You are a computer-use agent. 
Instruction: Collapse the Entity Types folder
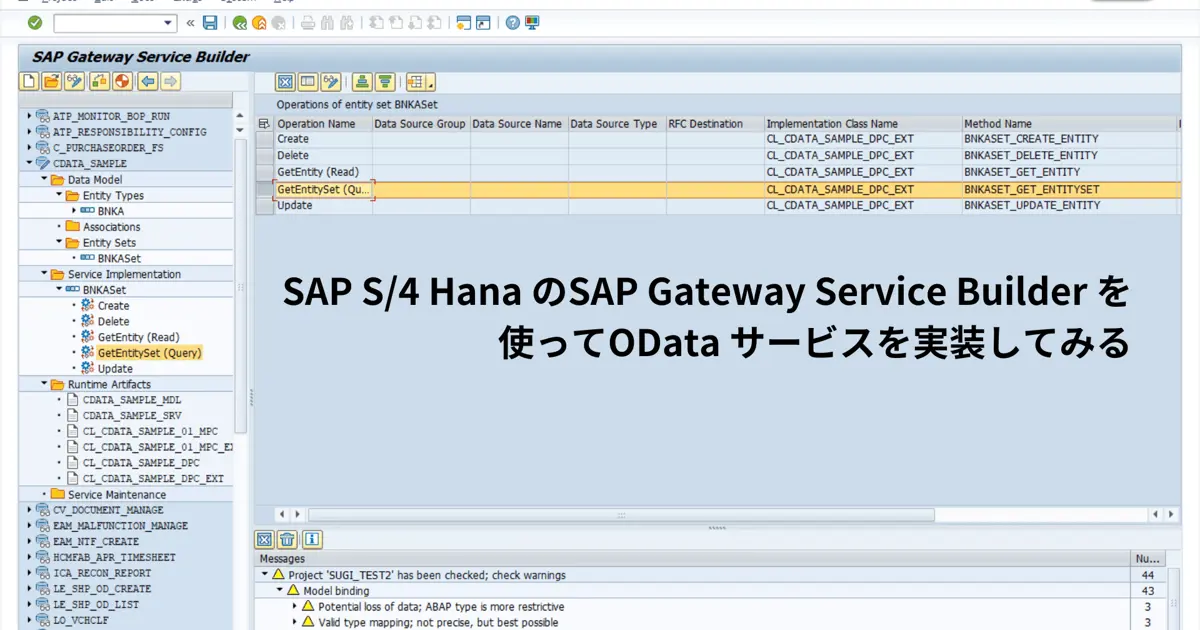coord(60,195)
